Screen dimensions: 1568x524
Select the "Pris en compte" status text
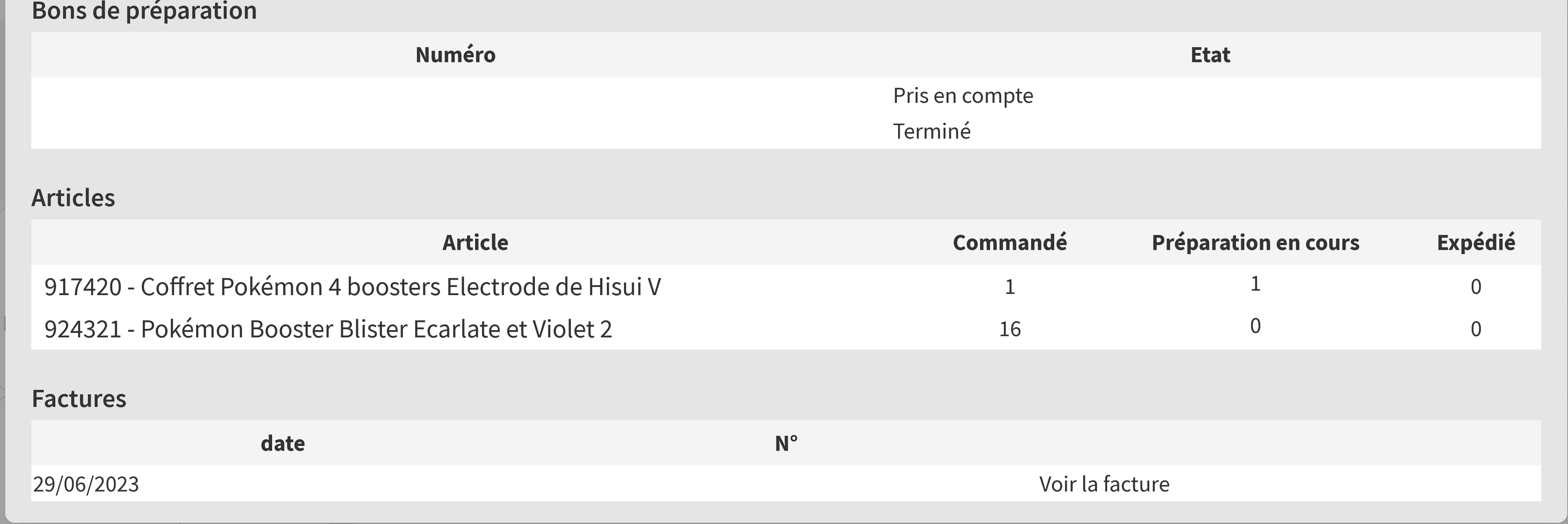point(962,96)
